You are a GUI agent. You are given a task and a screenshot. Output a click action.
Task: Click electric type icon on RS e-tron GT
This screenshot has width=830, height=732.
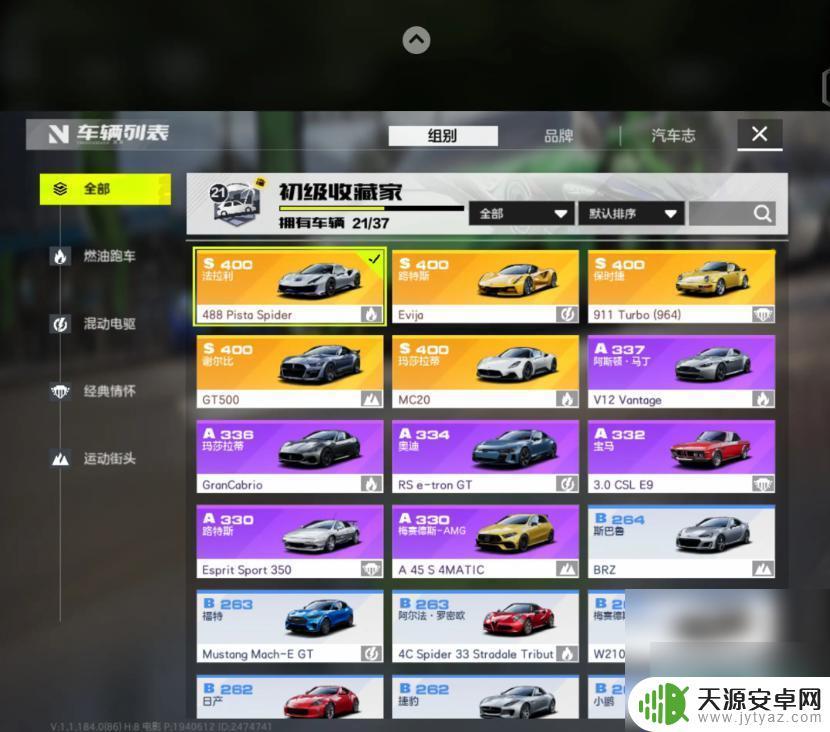tap(567, 484)
